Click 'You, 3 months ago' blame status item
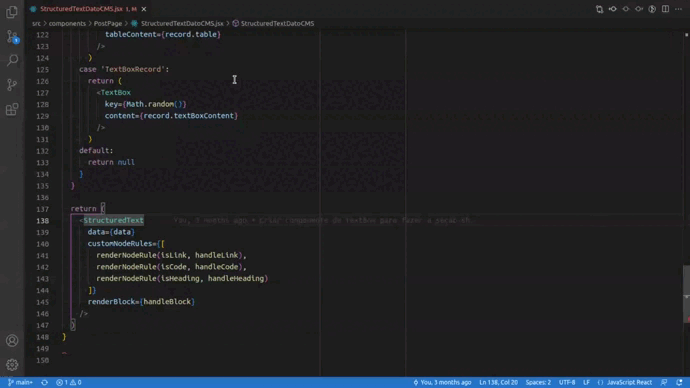Image resolution: width=690 pixels, height=388 pixels. (442, 382)
